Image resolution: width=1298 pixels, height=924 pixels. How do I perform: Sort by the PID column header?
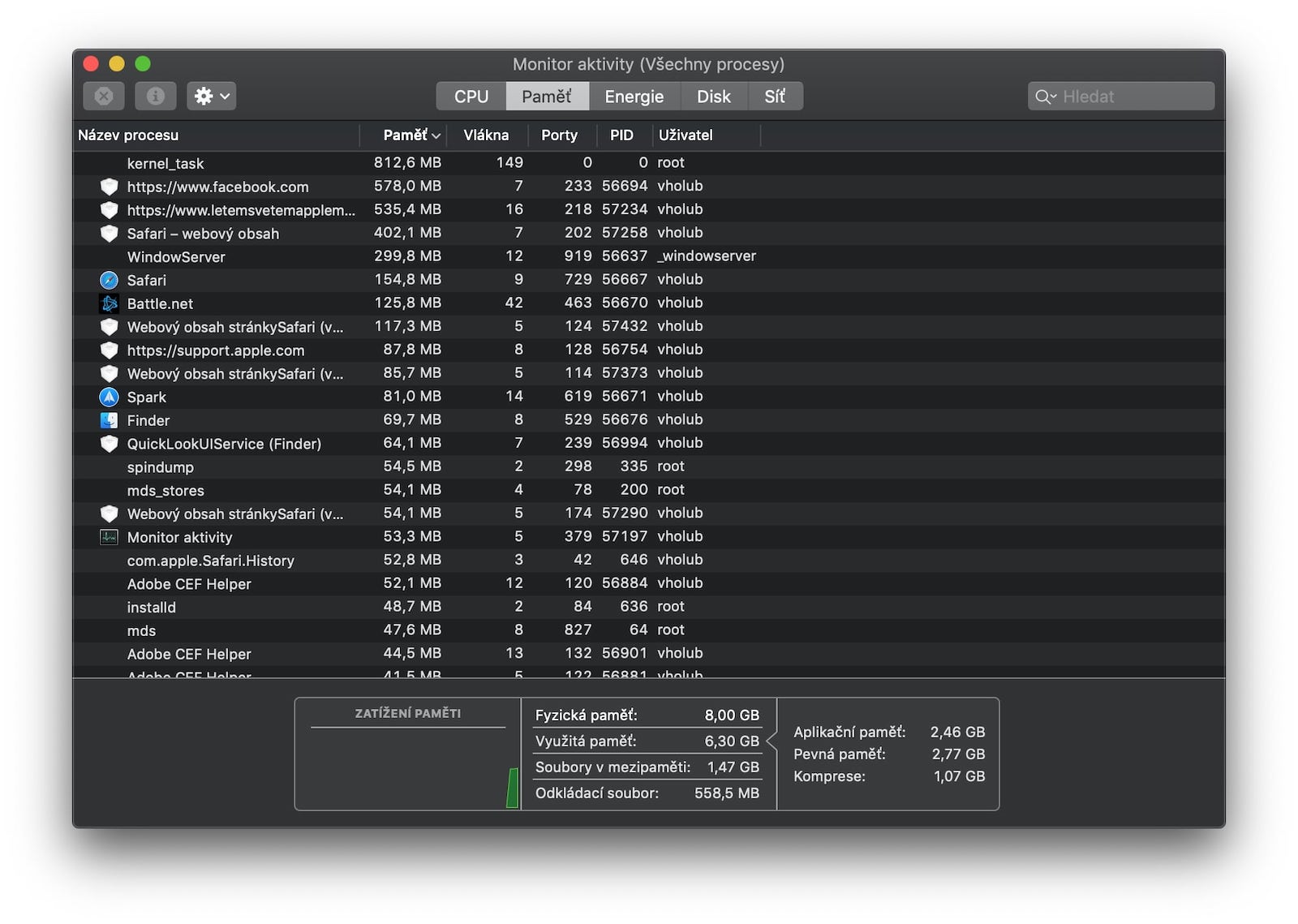tap(621, 135)
